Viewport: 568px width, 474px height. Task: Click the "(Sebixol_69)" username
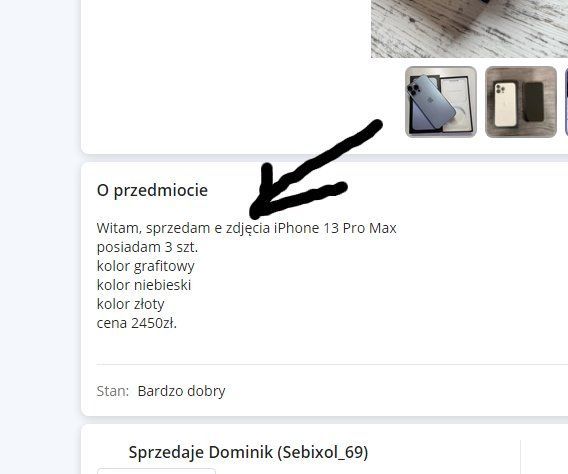coord(323,452)
